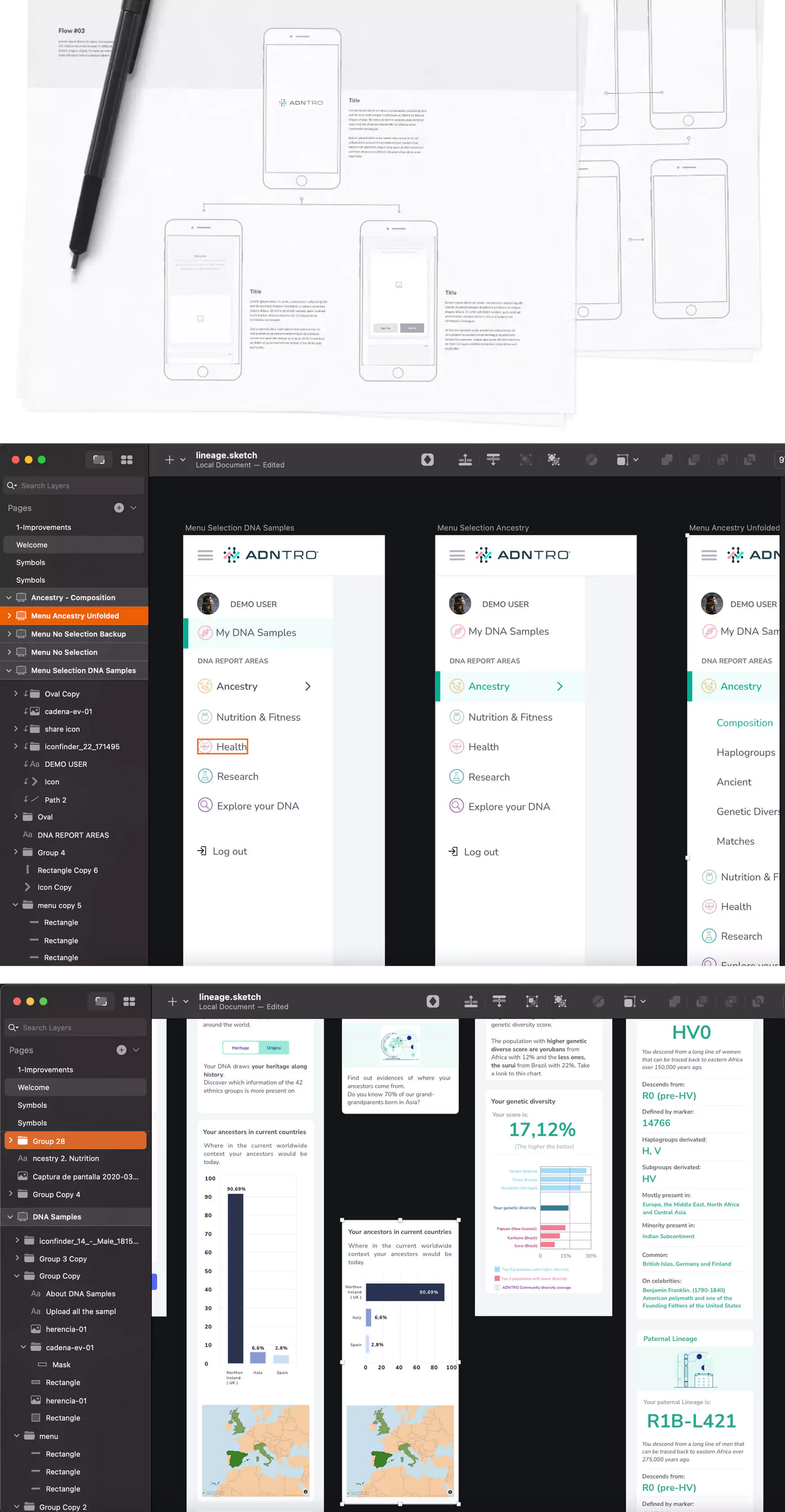This screenshot has height=1512, width=785.
Task: Click the Search Layers field in lower window
Action: pyautogui.click(x=76, y=1028)
